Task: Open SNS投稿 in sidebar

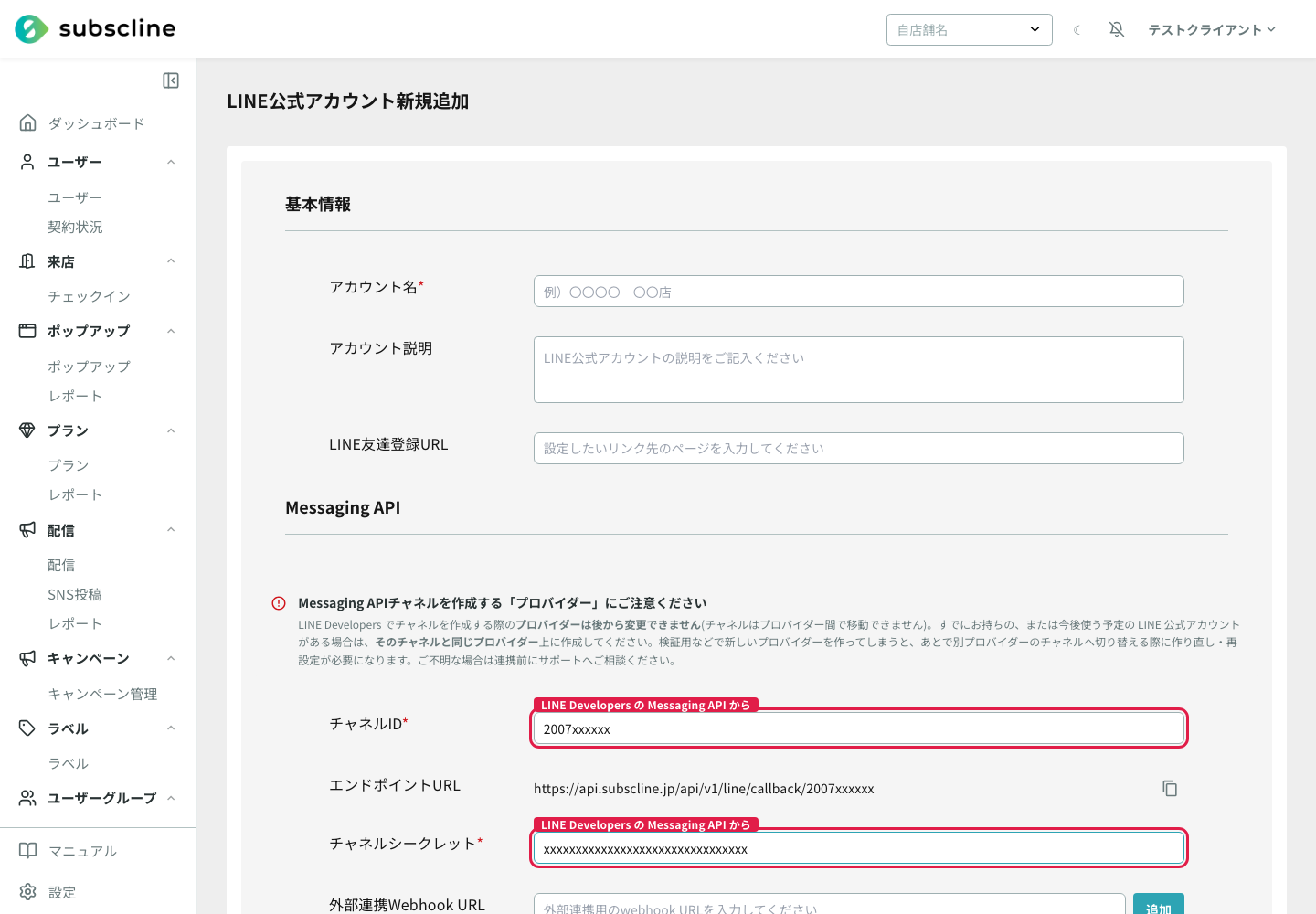Action: point(75,594)
